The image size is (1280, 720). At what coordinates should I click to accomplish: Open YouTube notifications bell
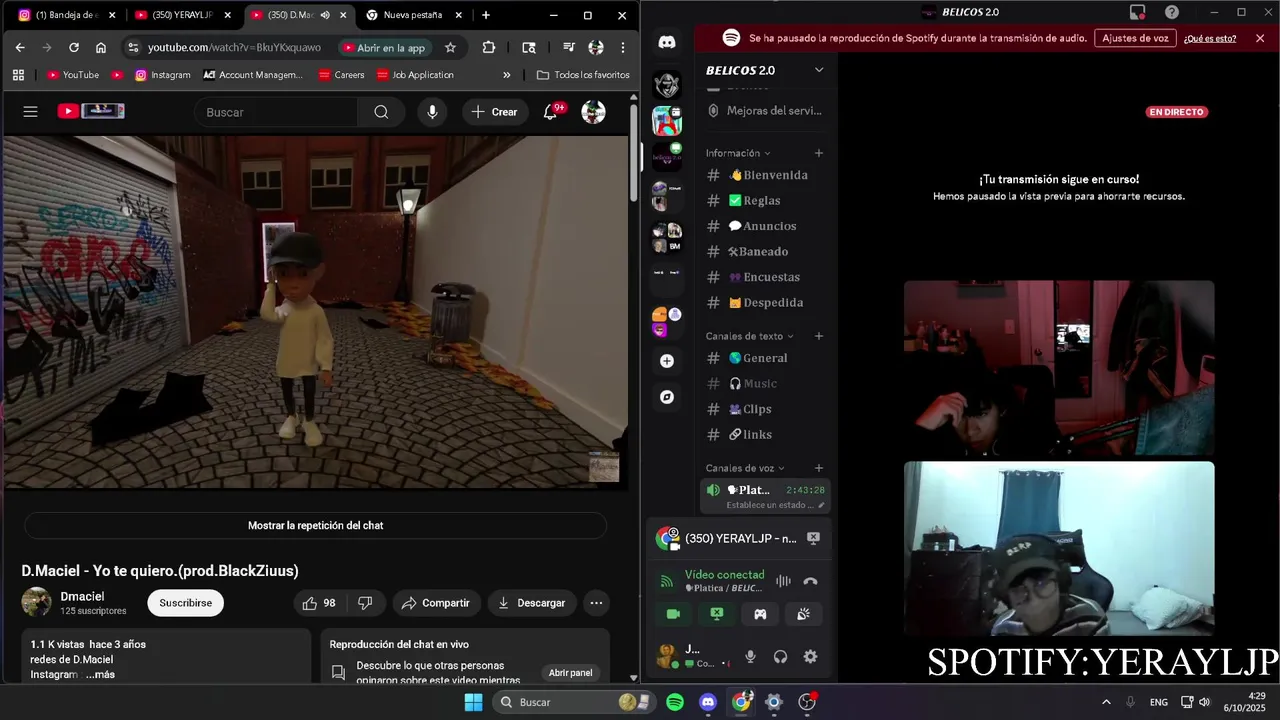click(551, 112)
